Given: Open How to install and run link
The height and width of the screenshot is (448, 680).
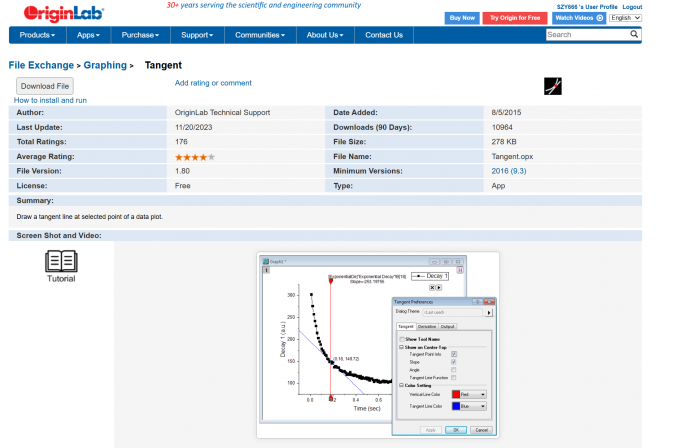Looking at the screenshot, I should (x=50, y=100).
